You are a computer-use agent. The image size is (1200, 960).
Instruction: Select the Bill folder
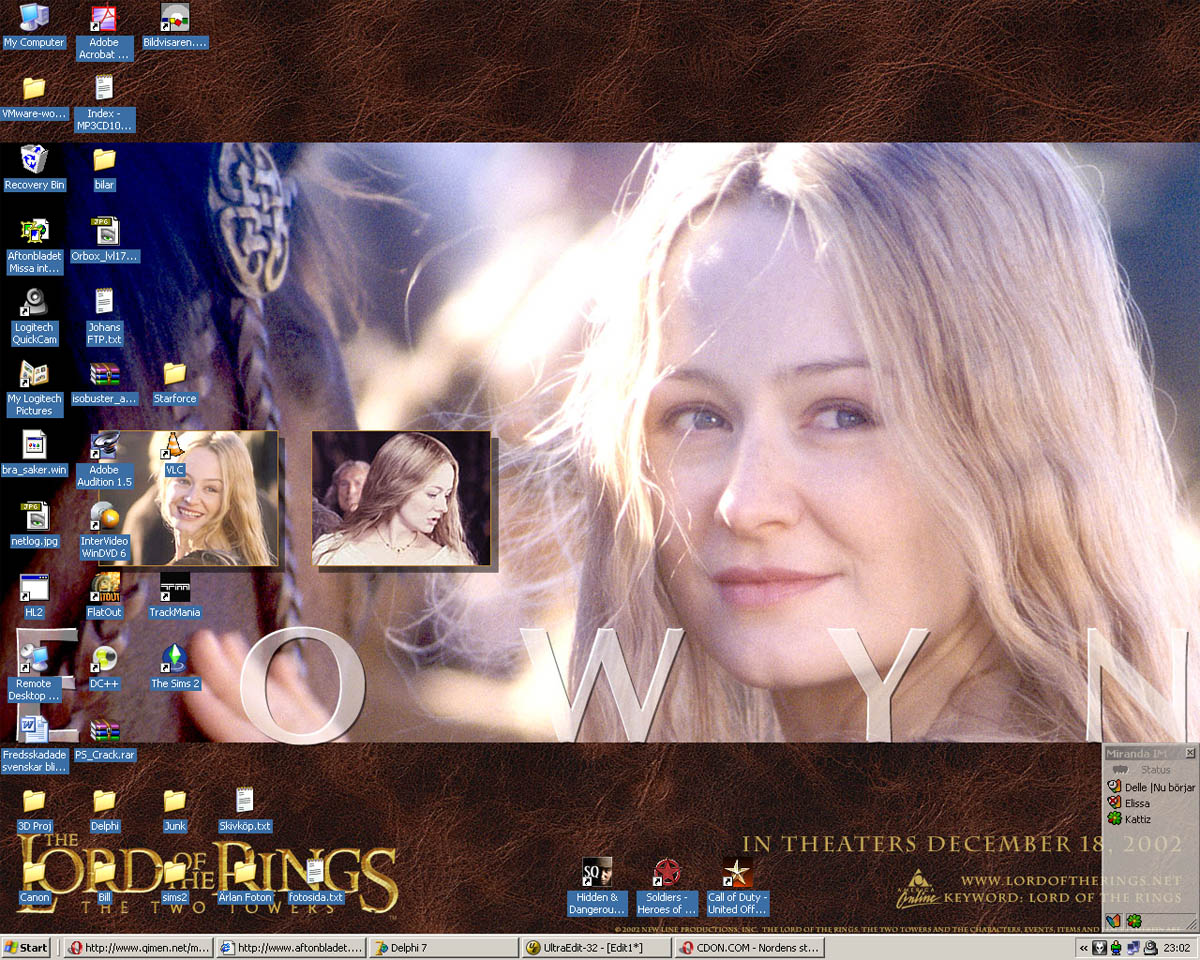(104, 881)
